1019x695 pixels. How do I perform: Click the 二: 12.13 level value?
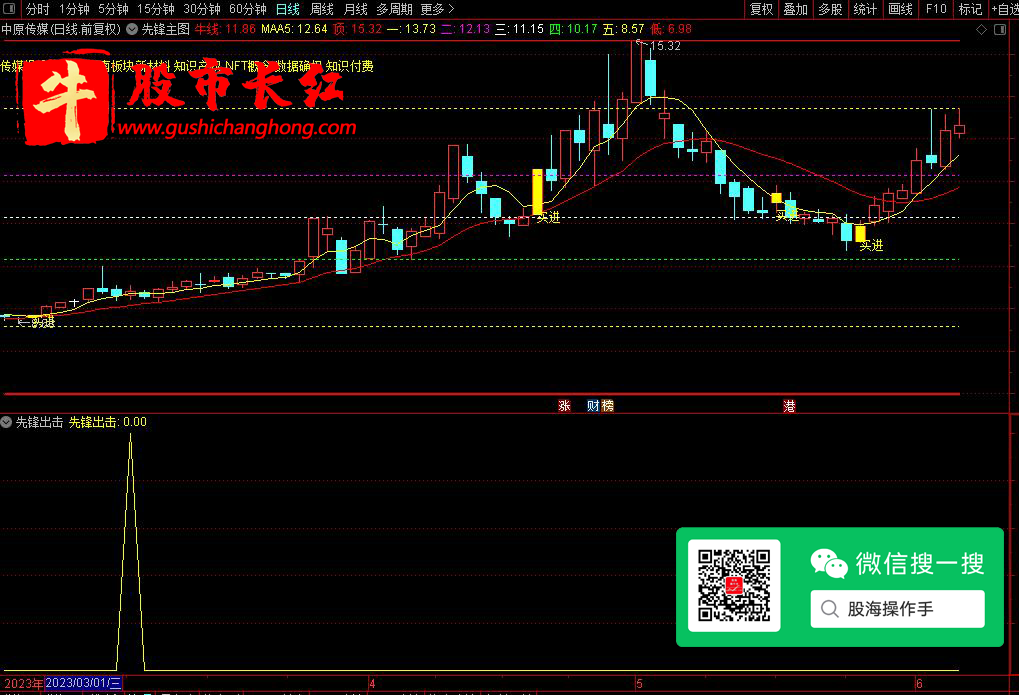click(465, 29)
